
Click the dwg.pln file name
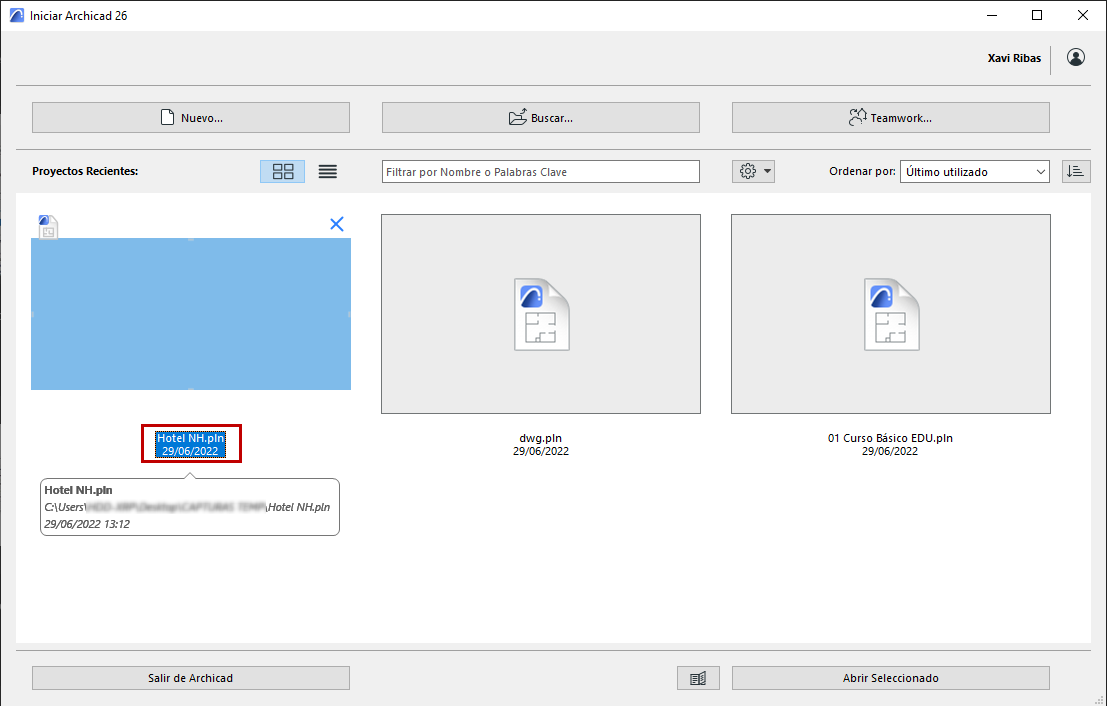tap(541, 438)
